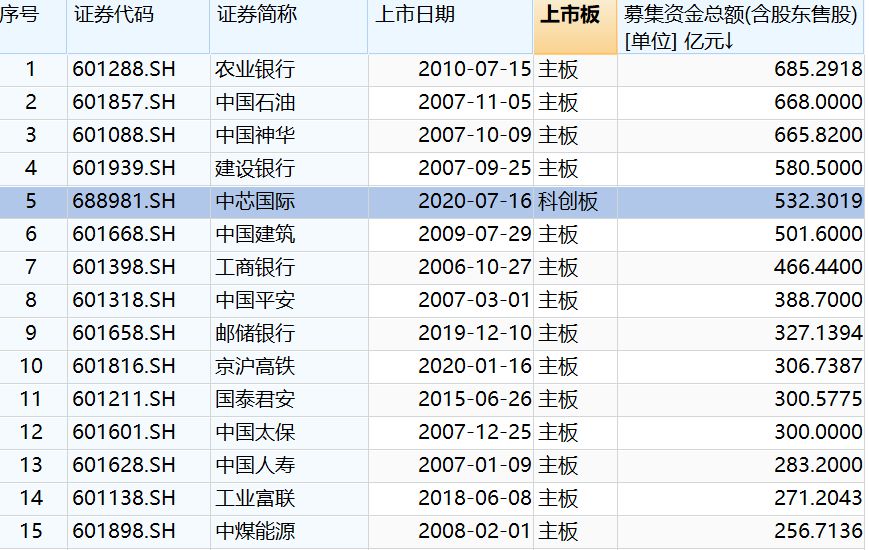This screenshot has height=550, width=869.
Task: Sort by the 序号 column header
Action: pos(33,27)
